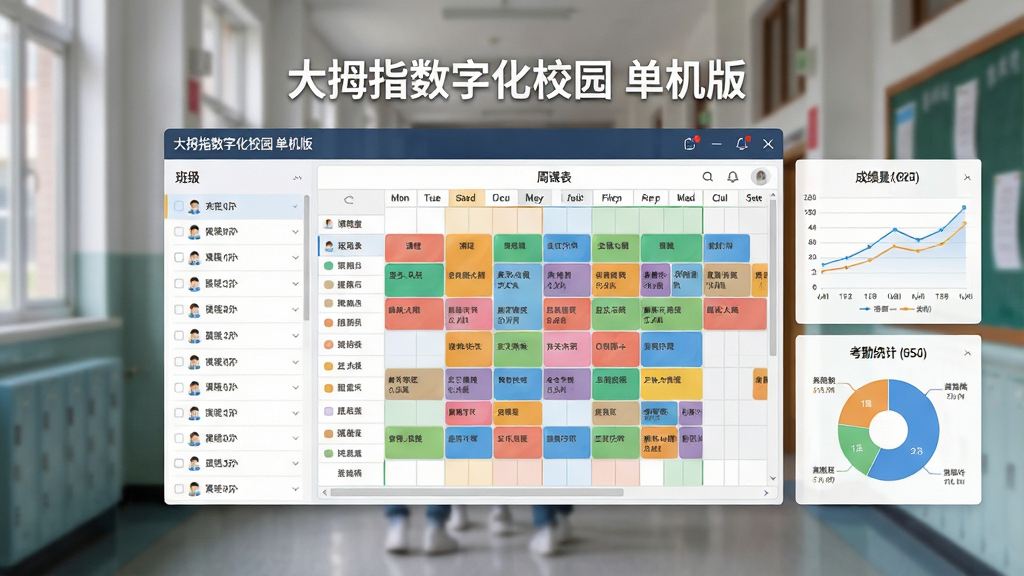The height and width of the screenshot is (576, 1024).
Task: Open the title bar clipboard icon with red dot
Action: point(690,144)
